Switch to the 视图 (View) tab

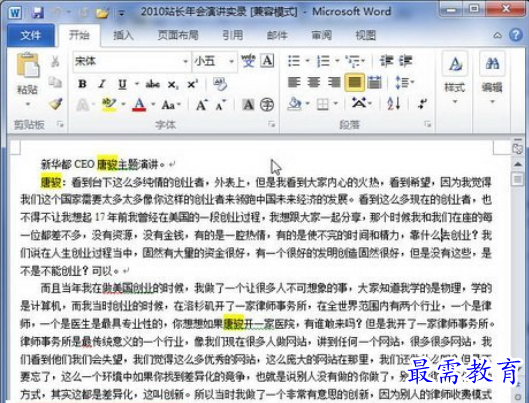pos(366,35)
